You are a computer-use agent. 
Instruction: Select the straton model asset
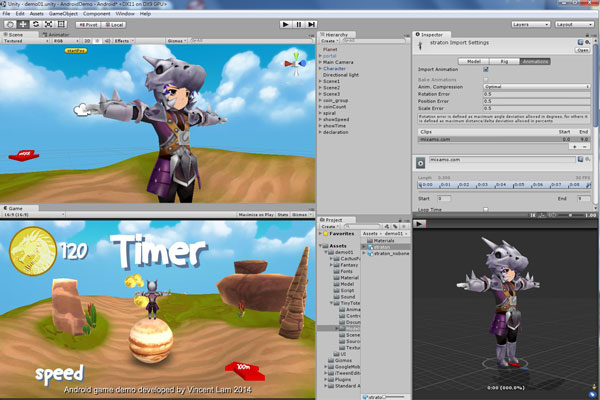[x=385, y=247]
